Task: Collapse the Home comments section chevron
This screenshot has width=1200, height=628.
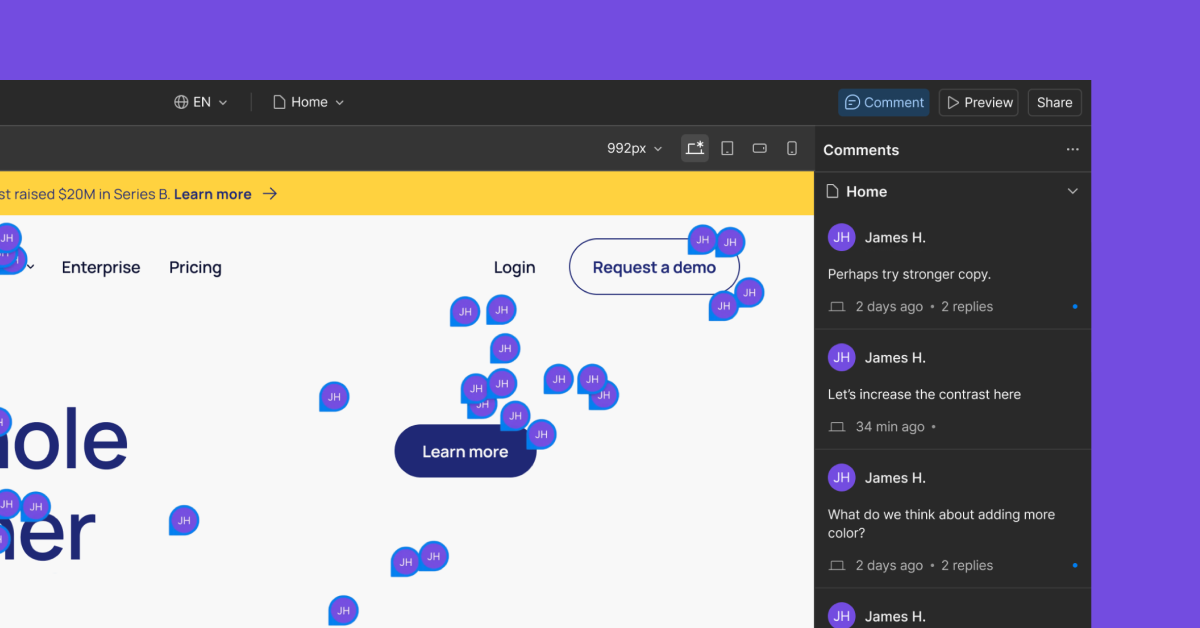Action: click(1072, 191)
